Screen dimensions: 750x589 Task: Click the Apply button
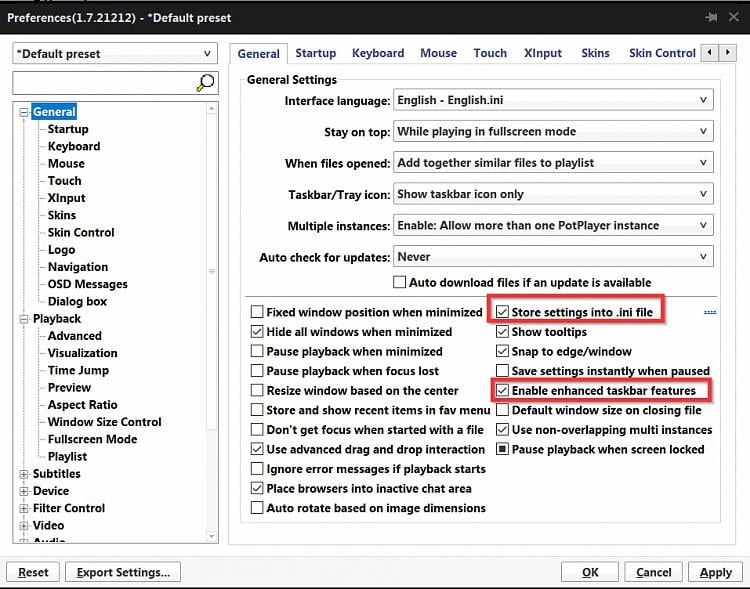[716, 572]
